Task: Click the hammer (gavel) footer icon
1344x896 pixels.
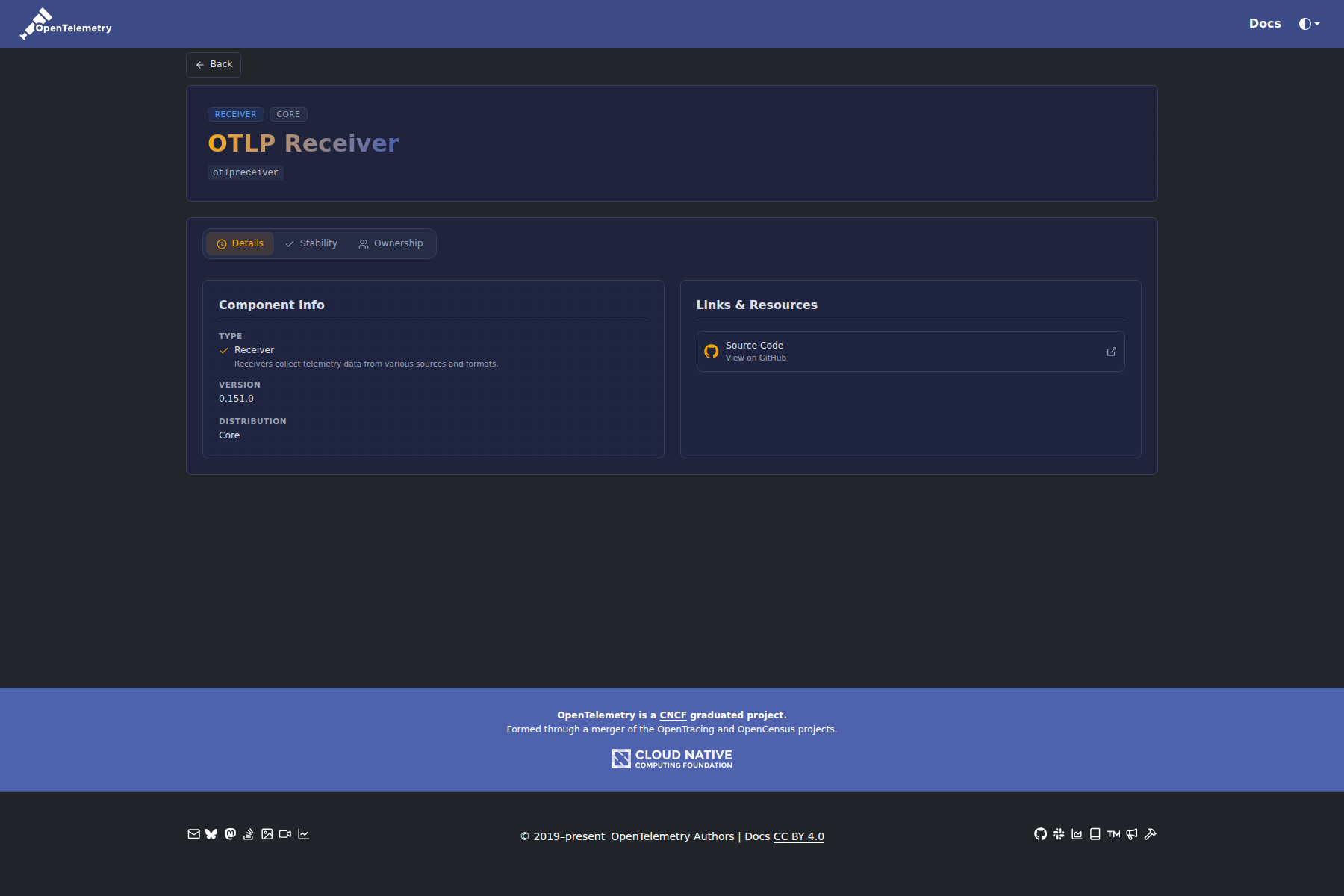Action: 1151,834
